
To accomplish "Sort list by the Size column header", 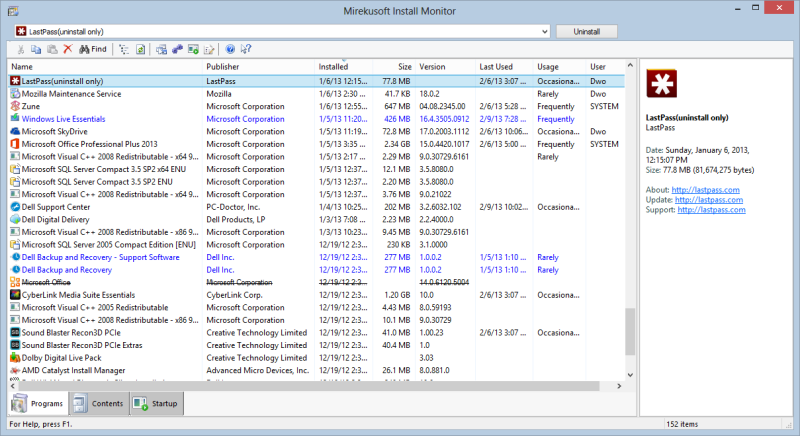I will point(394,67).
